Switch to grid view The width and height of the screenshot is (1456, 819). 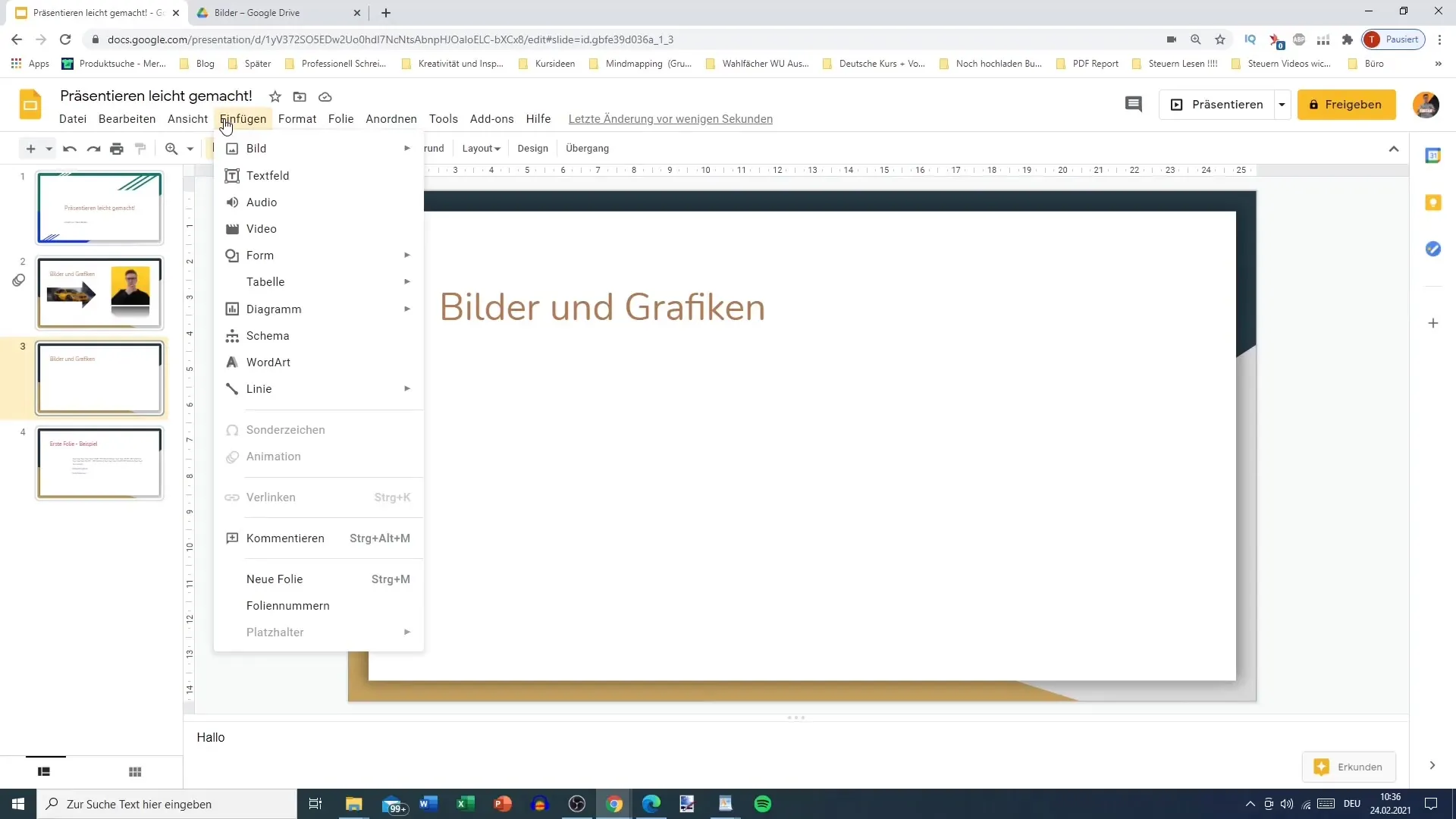click(135, 771)
